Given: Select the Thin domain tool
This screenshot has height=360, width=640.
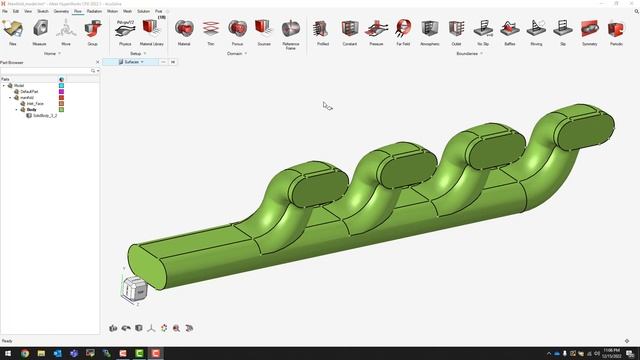Looking at the screenshot, I should click(x=211, y=32).
